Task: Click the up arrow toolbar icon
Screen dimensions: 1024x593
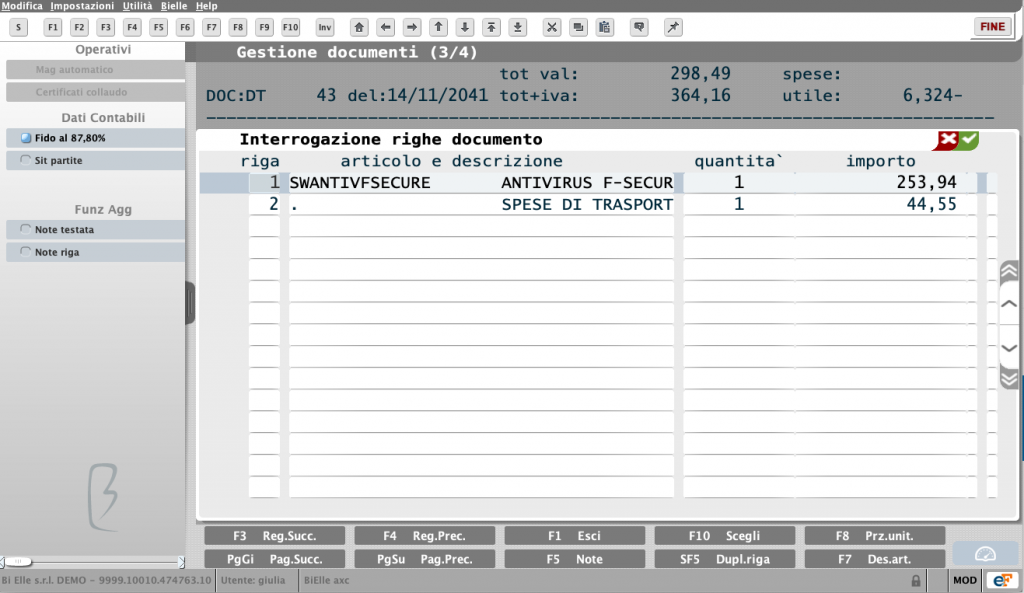Action: click(438, 27)
